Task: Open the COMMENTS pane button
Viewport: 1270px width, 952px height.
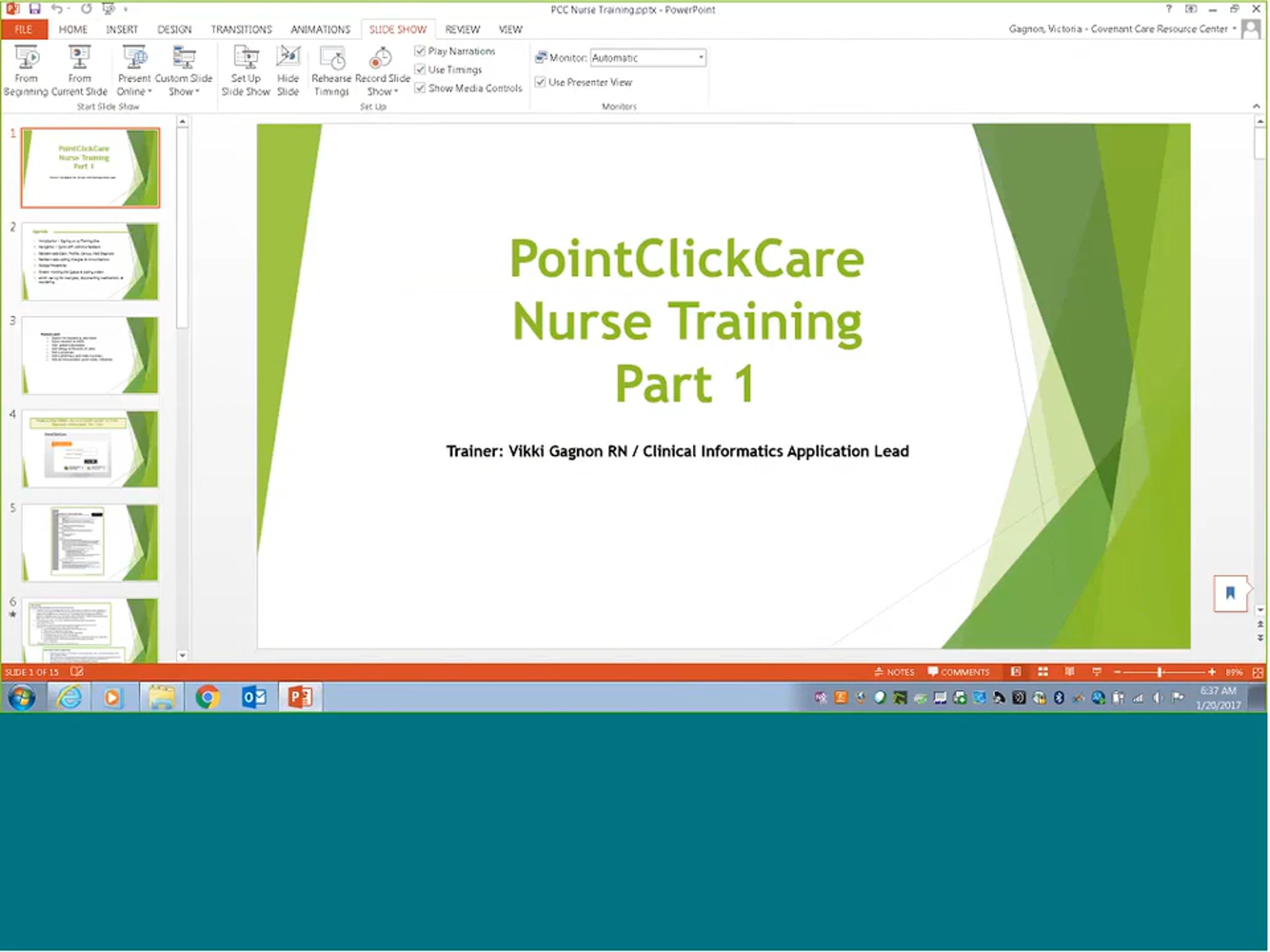Action: [958, 672]
